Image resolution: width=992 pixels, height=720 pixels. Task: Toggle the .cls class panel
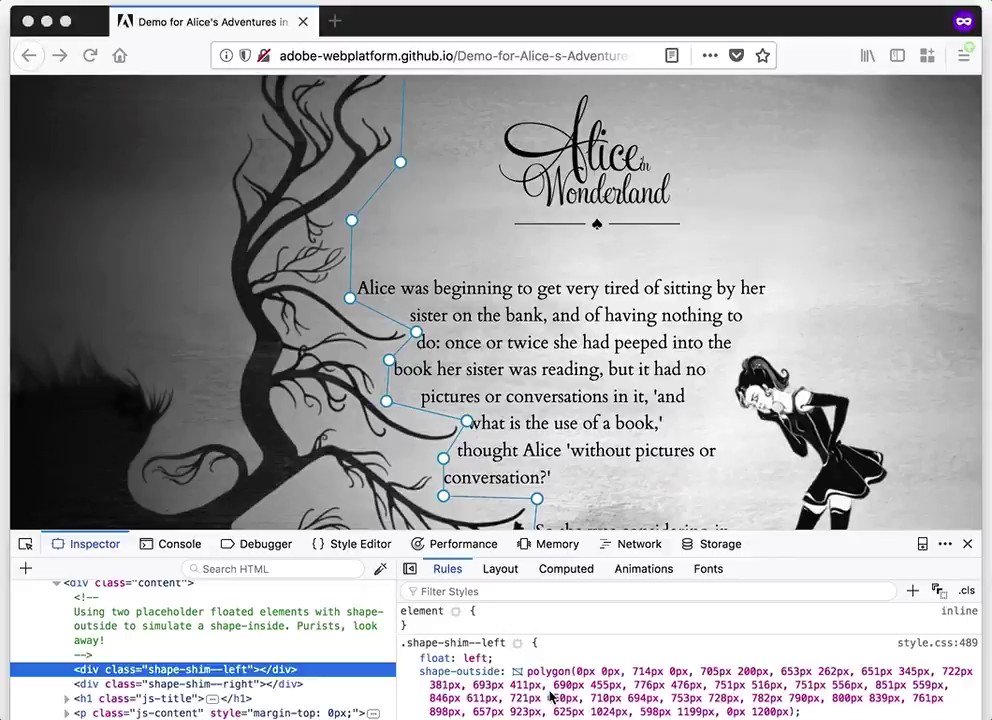tap(966, 591)
